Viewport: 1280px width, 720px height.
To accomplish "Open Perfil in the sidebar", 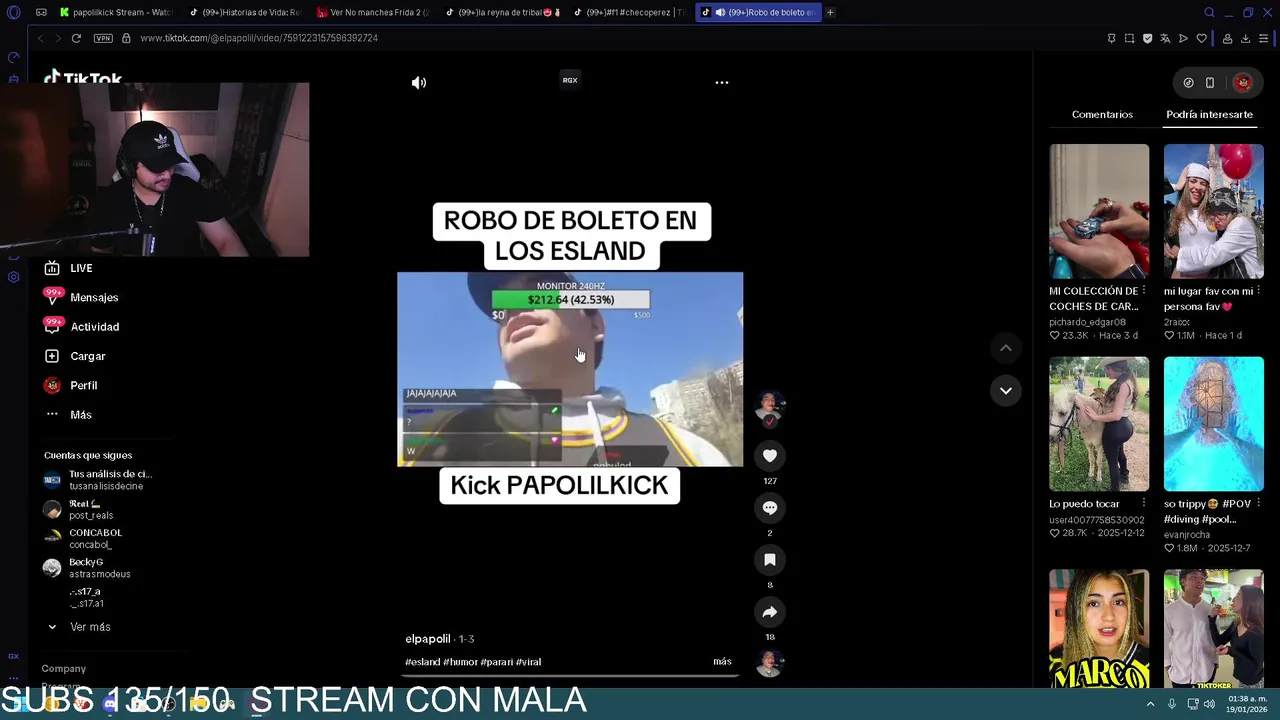I will coord(84,385).
